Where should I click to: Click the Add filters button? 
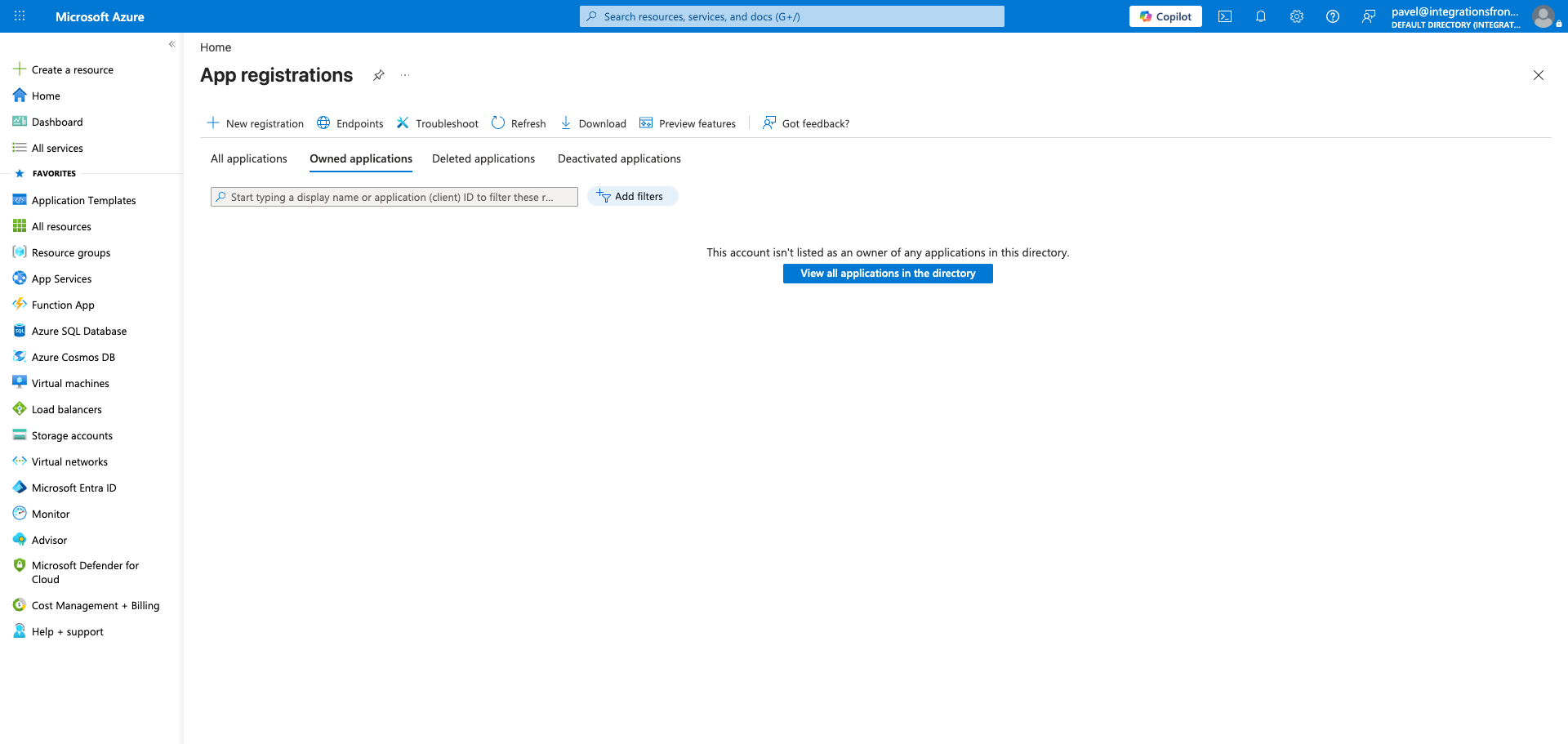coord(632,196)
